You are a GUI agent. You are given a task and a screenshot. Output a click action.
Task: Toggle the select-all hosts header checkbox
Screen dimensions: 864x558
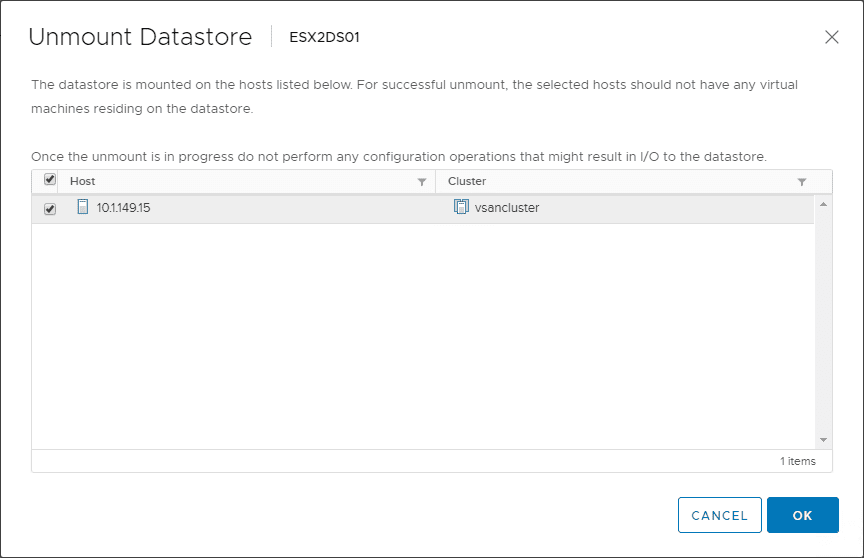point(50,181)
